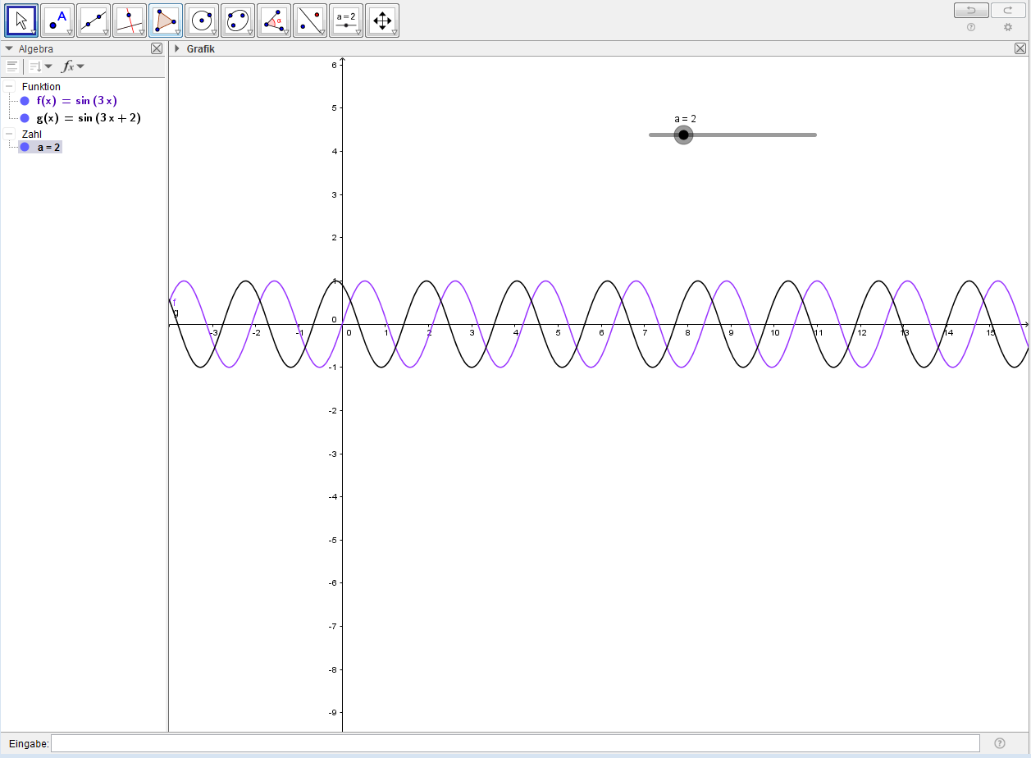Viewport: 1031px width, 758px height.
Task: Toggle auxiliary objects icon in Algebra toolbar
Action: pyautogui.click(x=12, y=66)
